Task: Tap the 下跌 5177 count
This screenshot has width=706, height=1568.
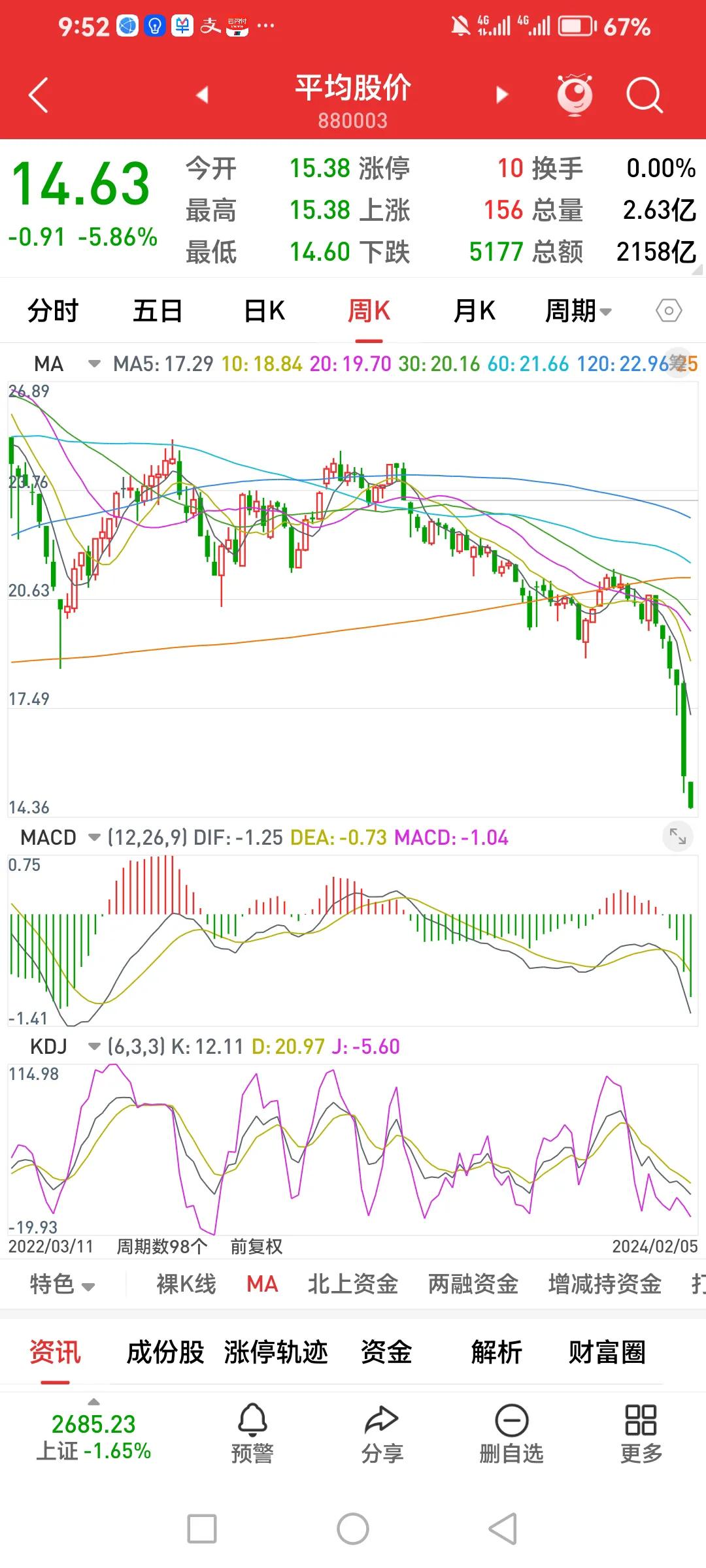Action: (496, 252)
